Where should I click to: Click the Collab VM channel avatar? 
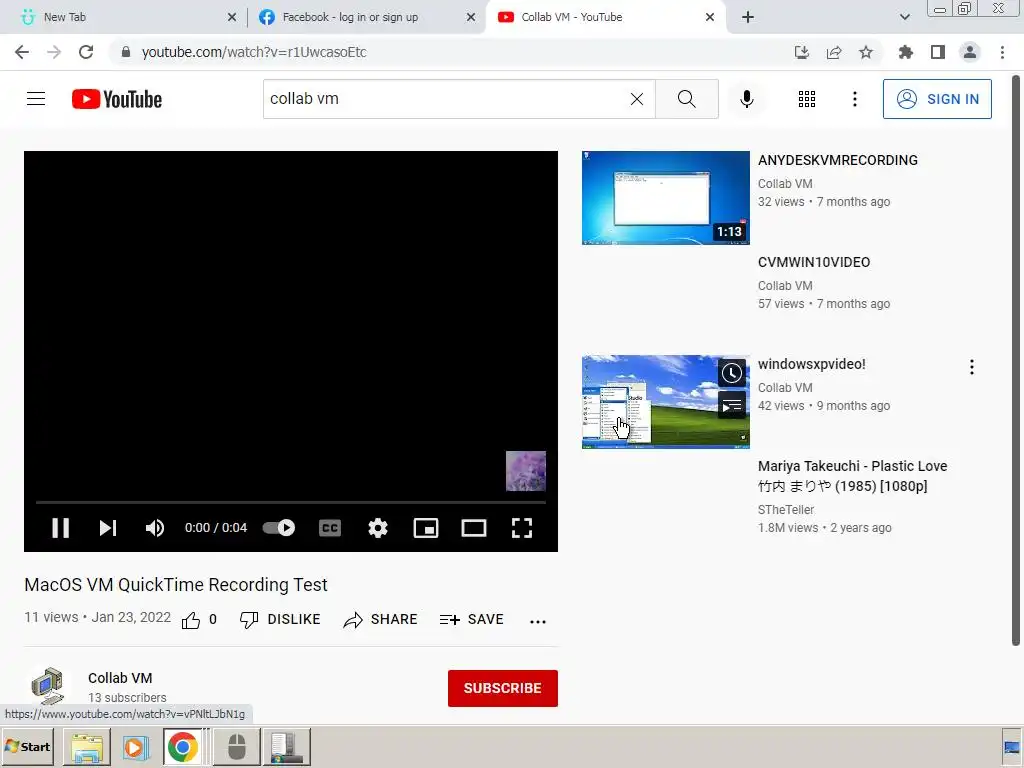[x=48, y=686]
